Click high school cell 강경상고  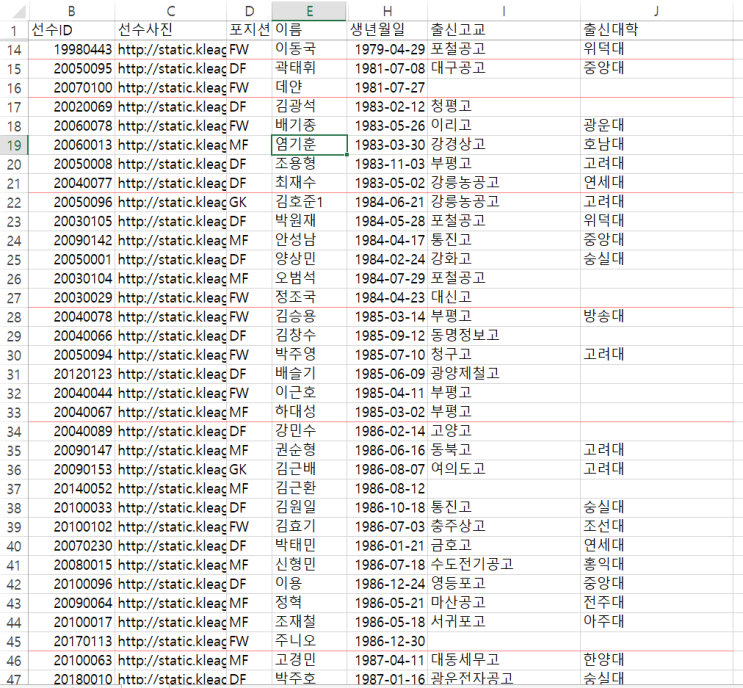click(504, 145)
